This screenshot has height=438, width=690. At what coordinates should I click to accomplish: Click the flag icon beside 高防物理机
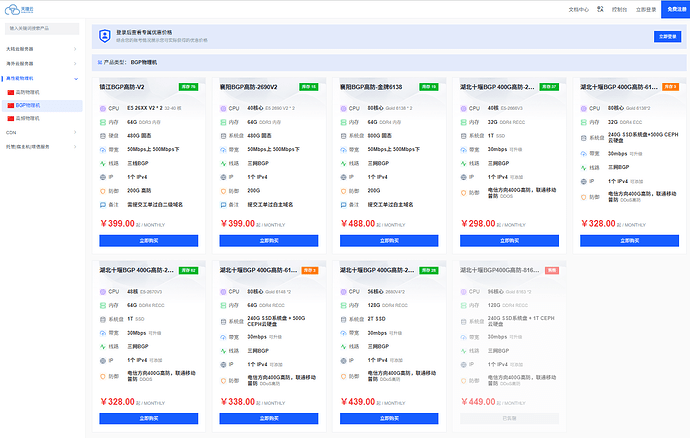click(x=11, y=92)
